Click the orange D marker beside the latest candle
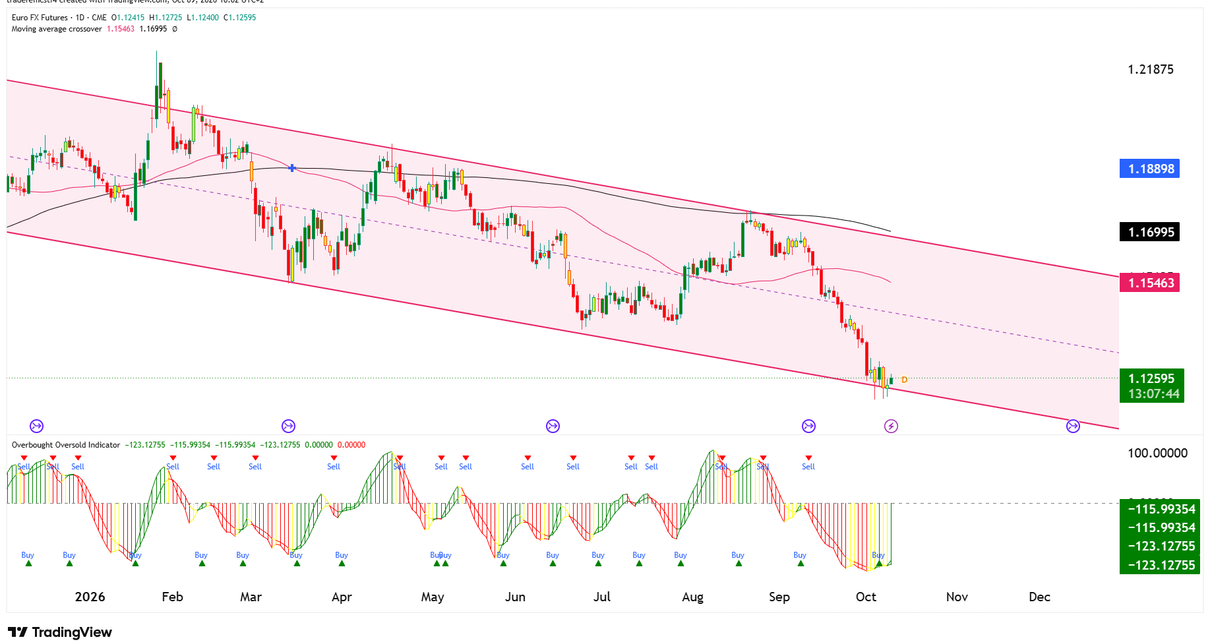 [x=904, y=379]
